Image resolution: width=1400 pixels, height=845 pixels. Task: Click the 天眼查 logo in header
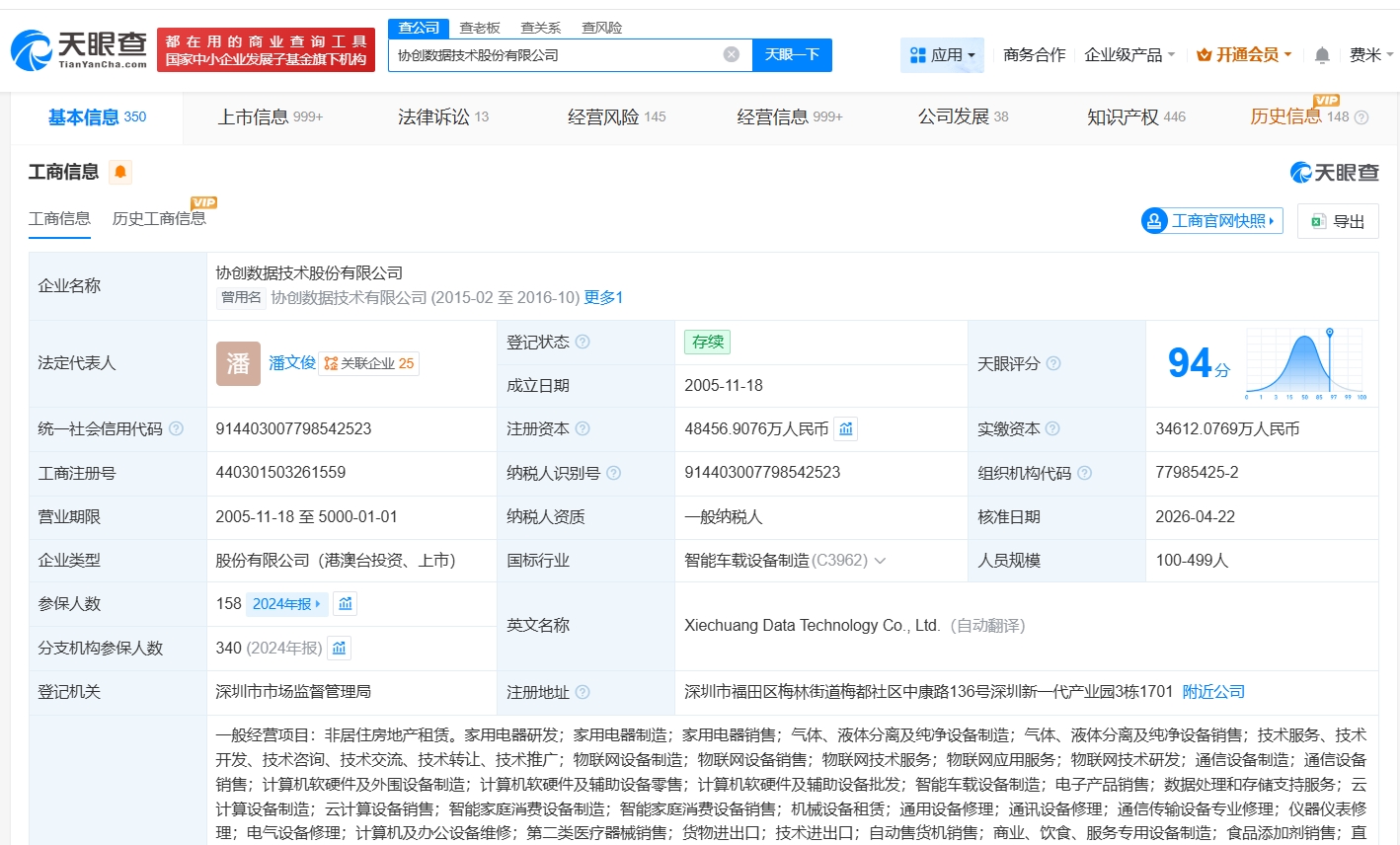pos(79,49)
